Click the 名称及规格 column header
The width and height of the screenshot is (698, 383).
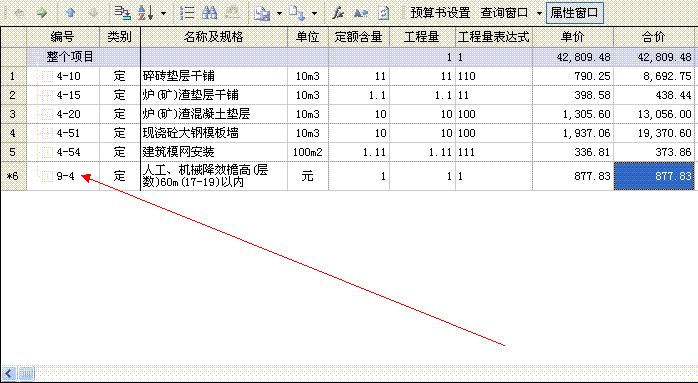[214, 37]
